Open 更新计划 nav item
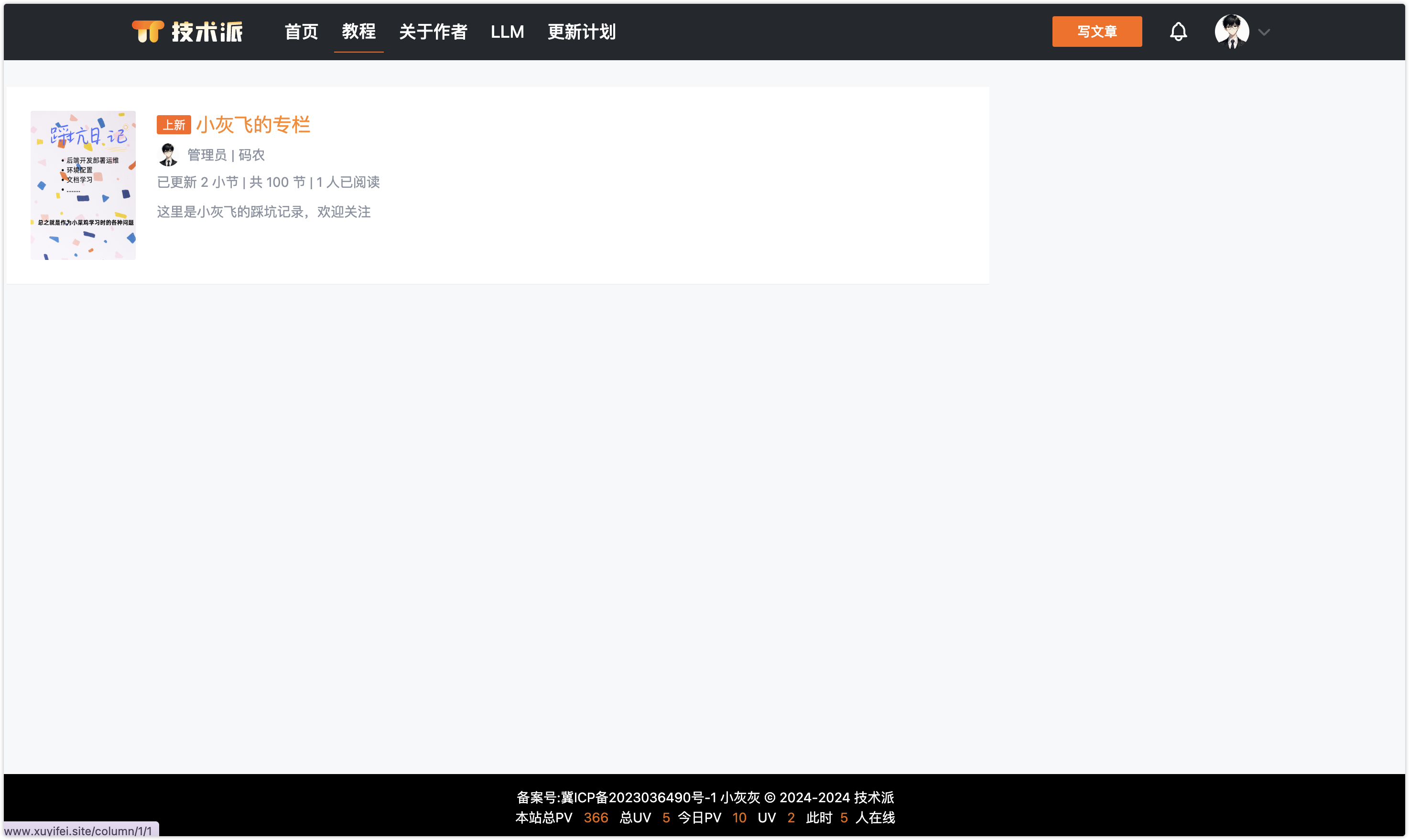The width and height of the screenshot is (1409, 840). (581, 32)
